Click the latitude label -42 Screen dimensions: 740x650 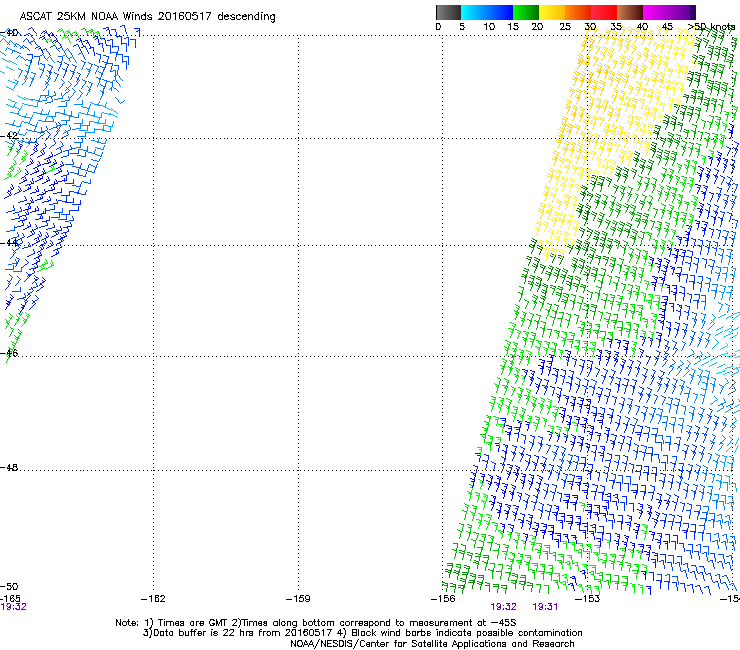point(9,135)
